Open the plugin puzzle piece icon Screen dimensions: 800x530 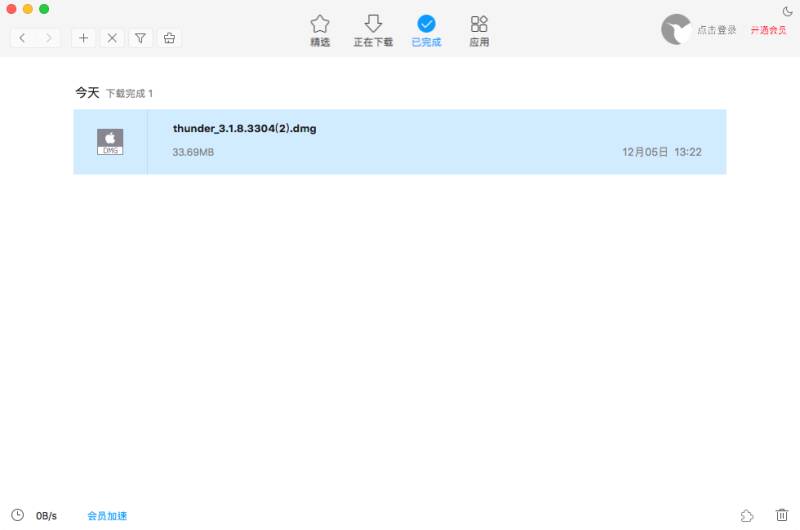click(x=746, y=515)
